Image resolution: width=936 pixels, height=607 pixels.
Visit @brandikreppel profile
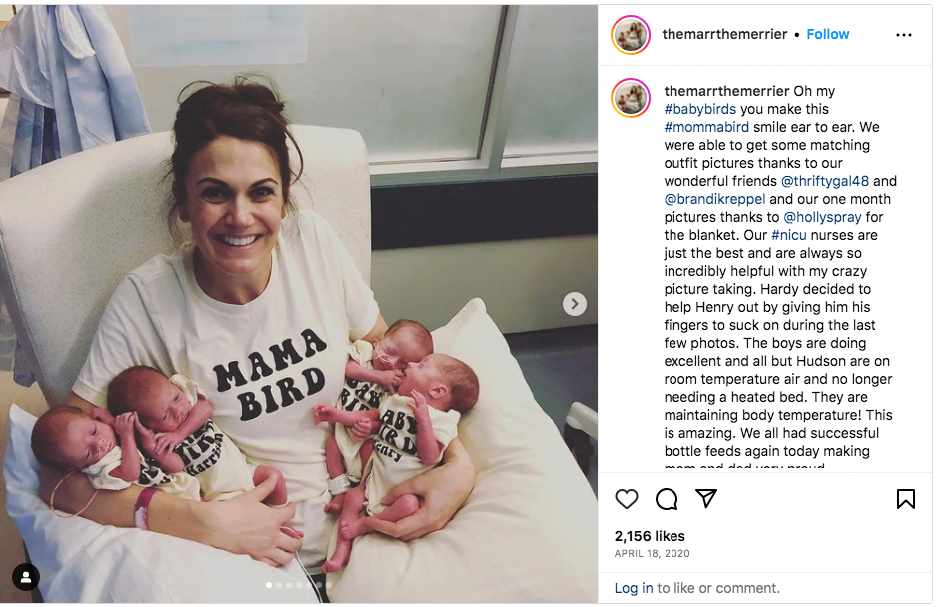[x=715, y=199]
